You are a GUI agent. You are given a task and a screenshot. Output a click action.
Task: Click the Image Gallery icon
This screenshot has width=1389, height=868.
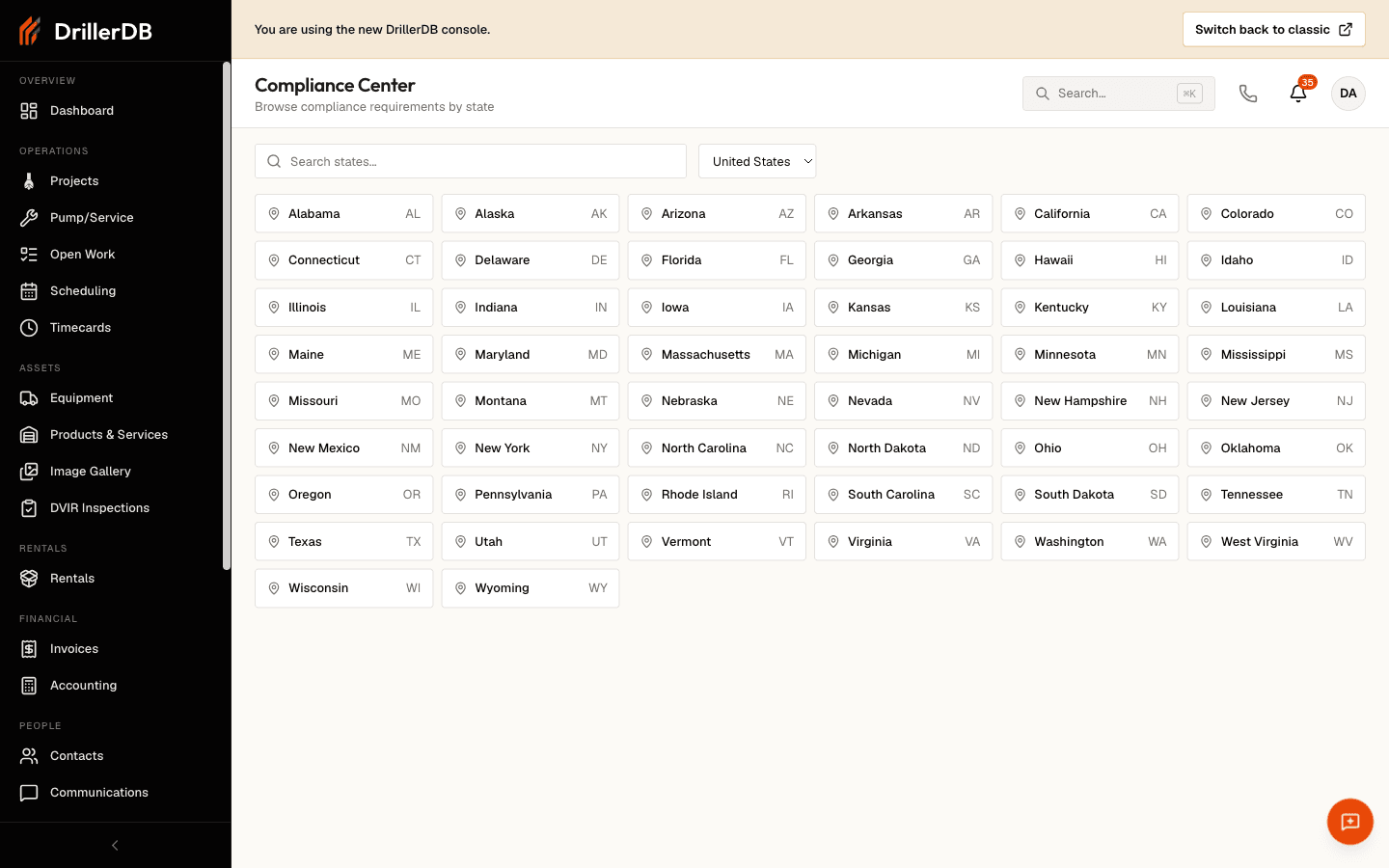click(29, 472)
